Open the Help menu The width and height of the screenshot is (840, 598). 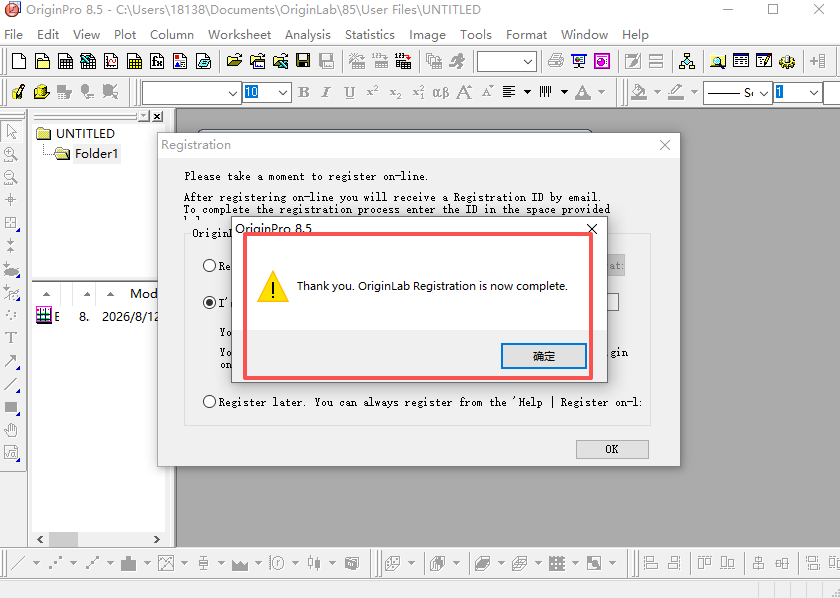point(635,35)
